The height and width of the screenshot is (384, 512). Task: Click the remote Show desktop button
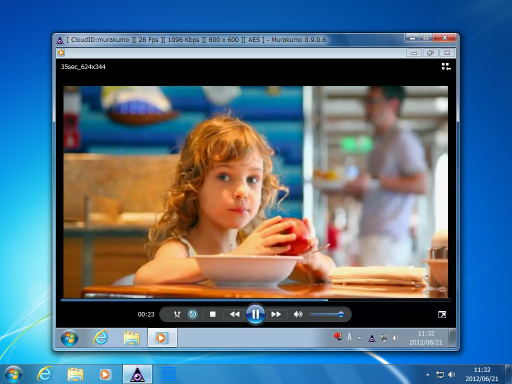click(x=452, y=338)
